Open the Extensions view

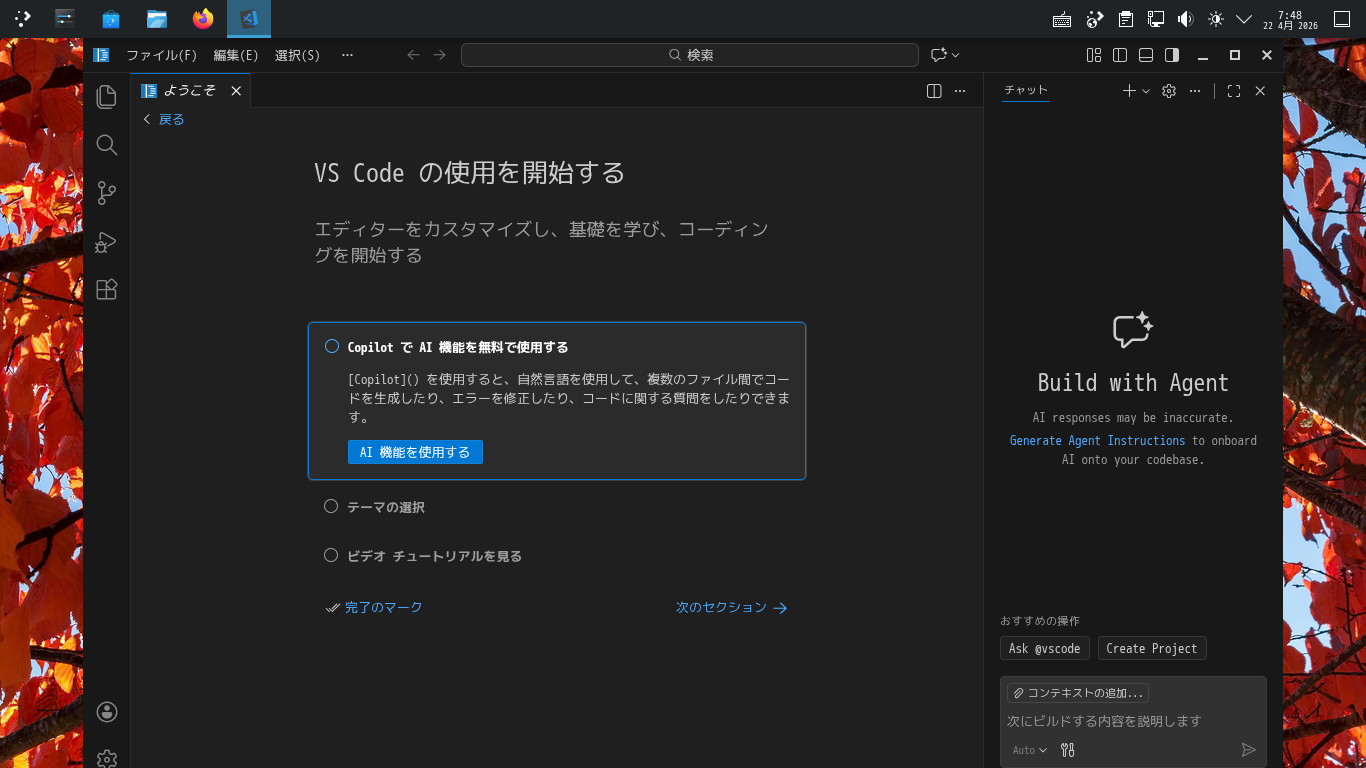pyautogui.click(x=107, y=290)
